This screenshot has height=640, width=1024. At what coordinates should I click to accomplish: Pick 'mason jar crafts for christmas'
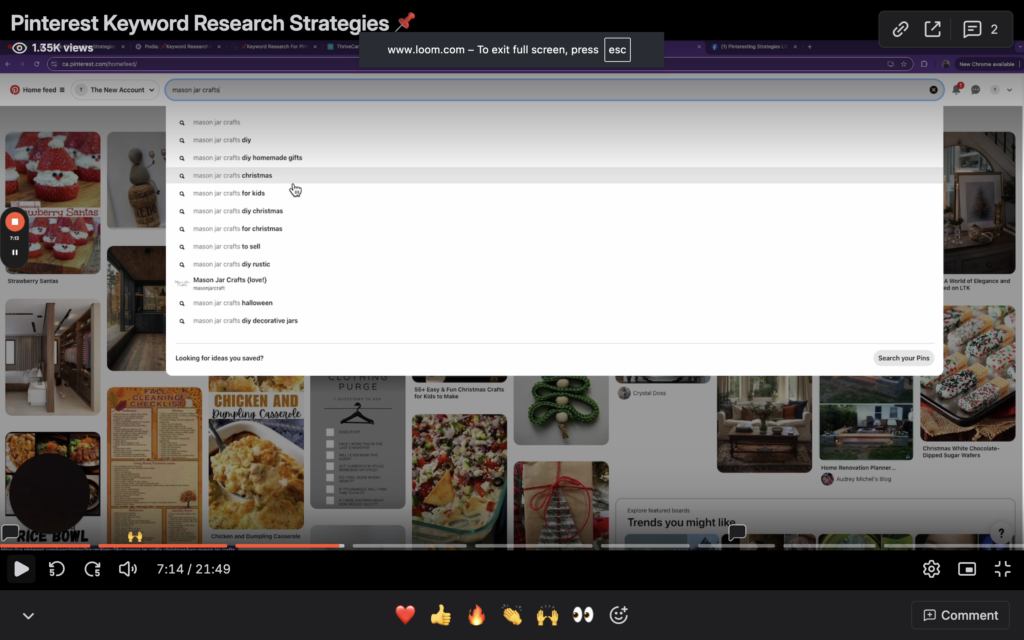point(554,229)
